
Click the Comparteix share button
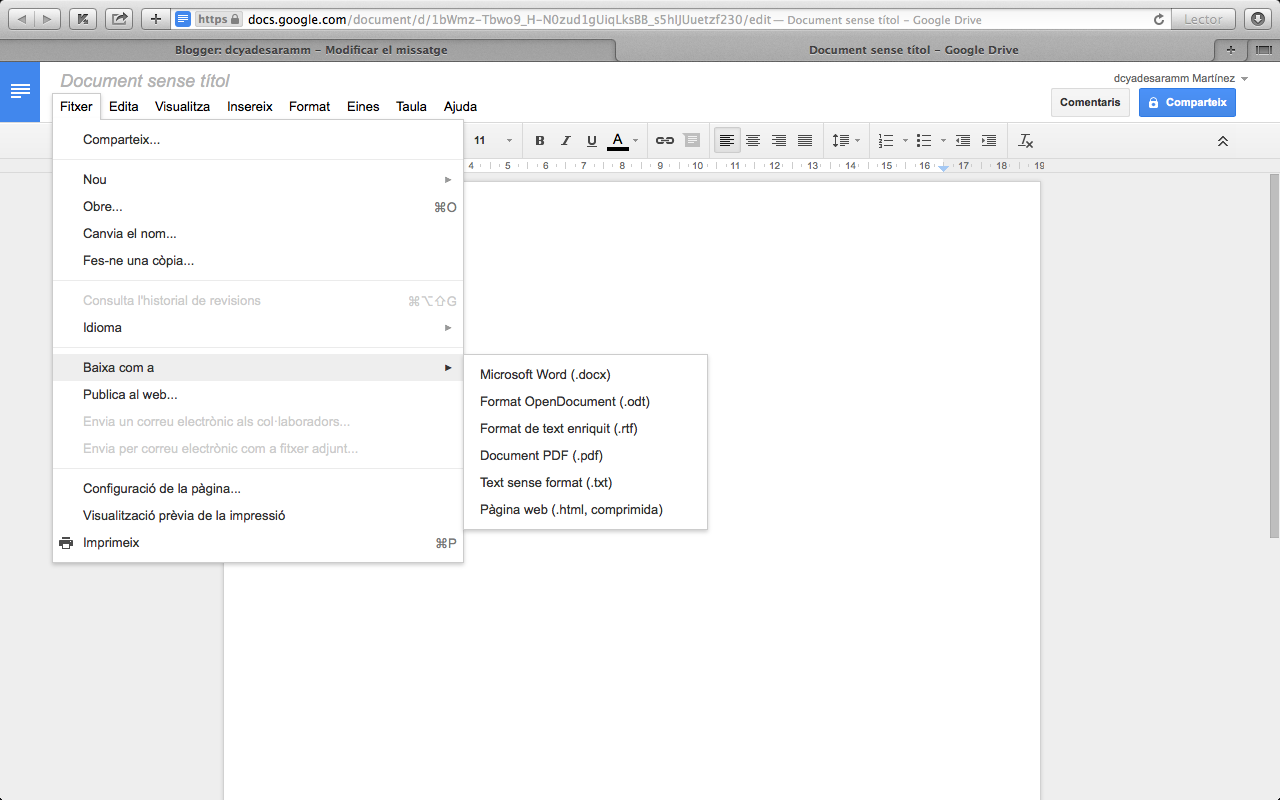[1187, 102]
